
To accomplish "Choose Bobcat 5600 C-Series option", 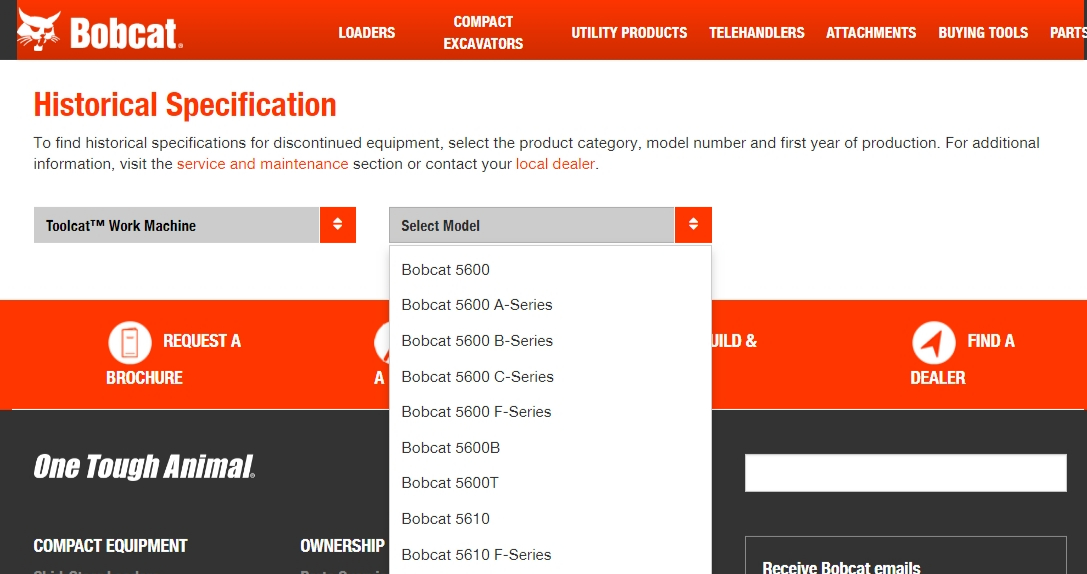I will [477, 377].
